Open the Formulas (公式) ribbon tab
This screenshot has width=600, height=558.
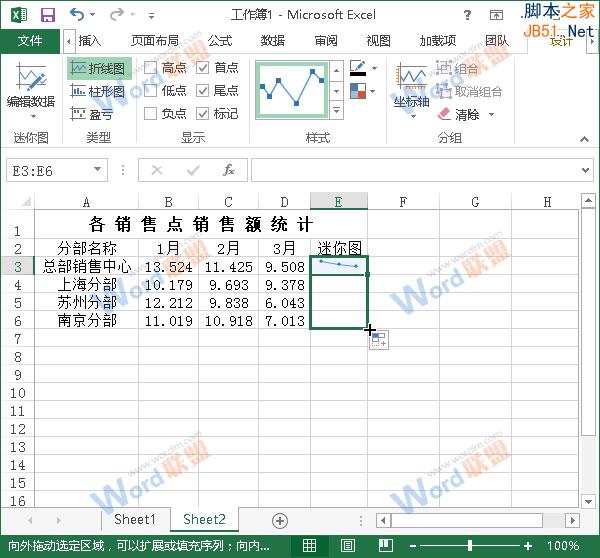220,41
